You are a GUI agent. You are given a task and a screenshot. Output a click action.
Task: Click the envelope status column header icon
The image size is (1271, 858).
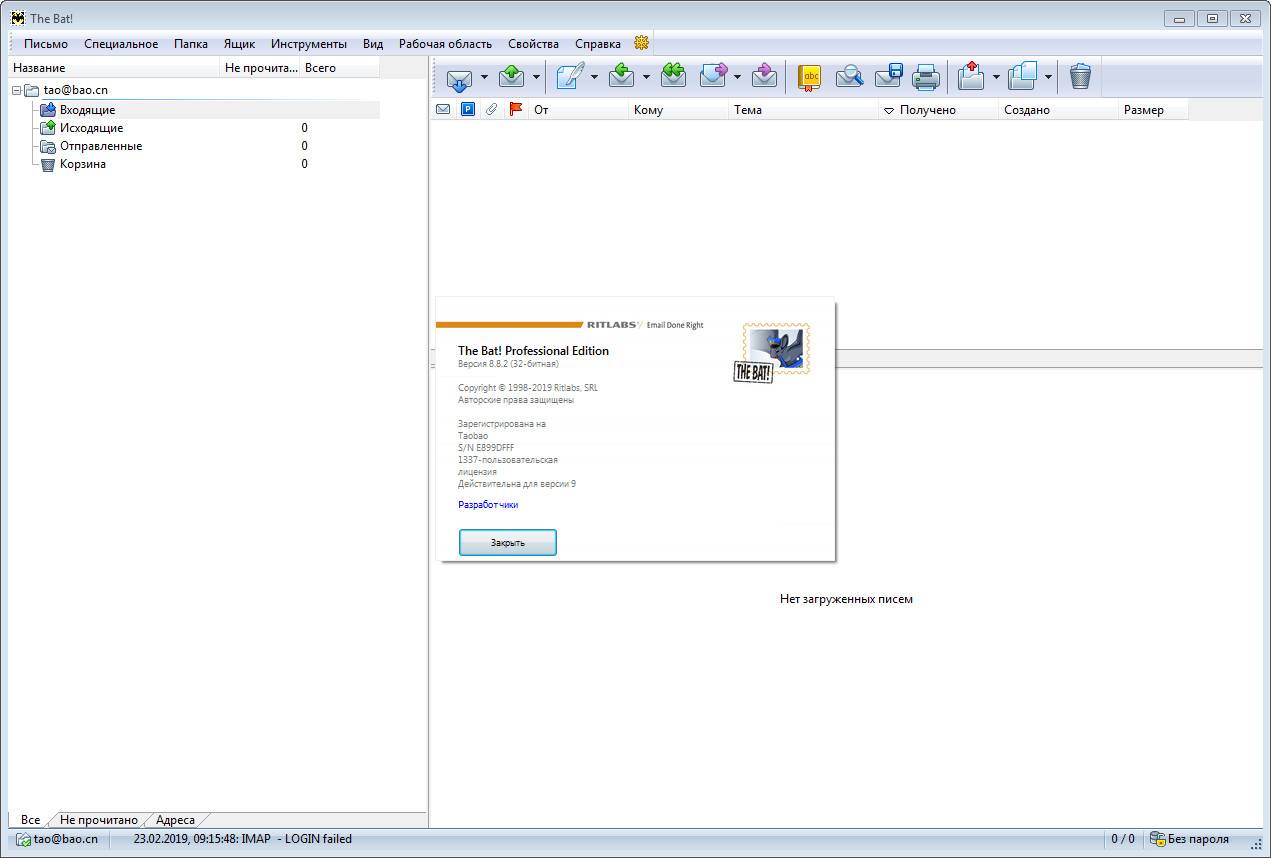coord(443,110)
